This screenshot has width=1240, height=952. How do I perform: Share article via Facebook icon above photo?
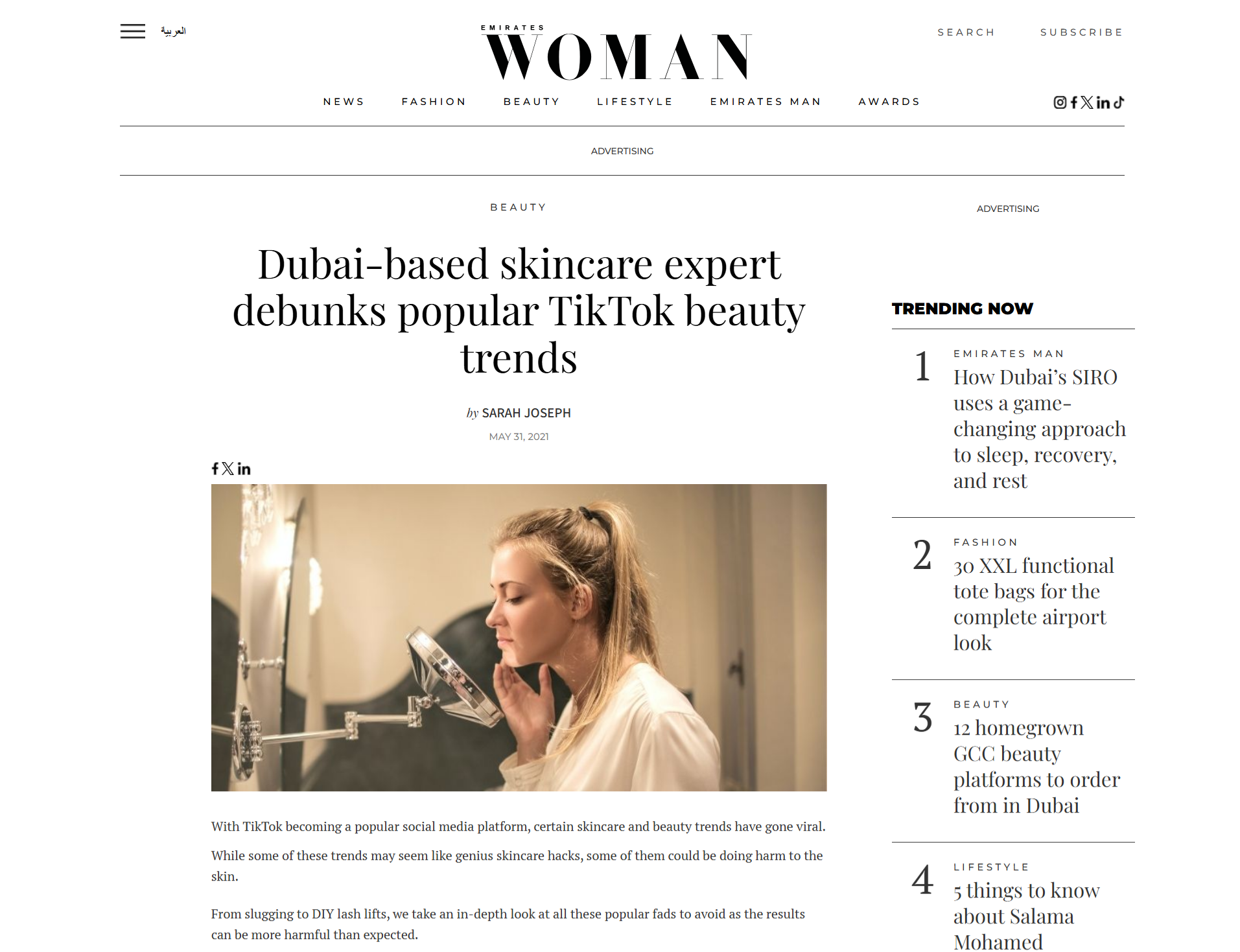coord(215,469)
